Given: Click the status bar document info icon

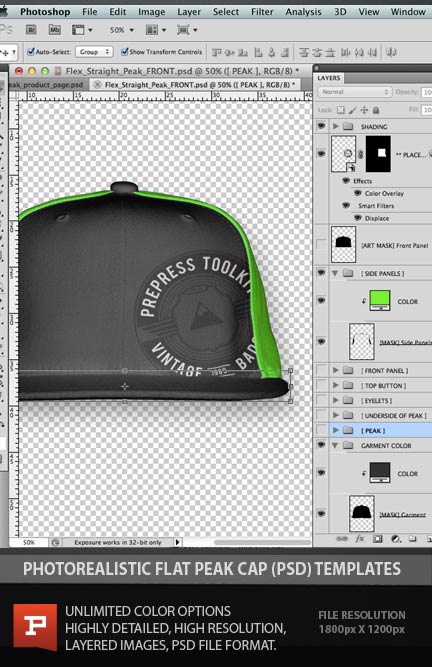Looking at the screenshot, I should click(x=55, y=542).
